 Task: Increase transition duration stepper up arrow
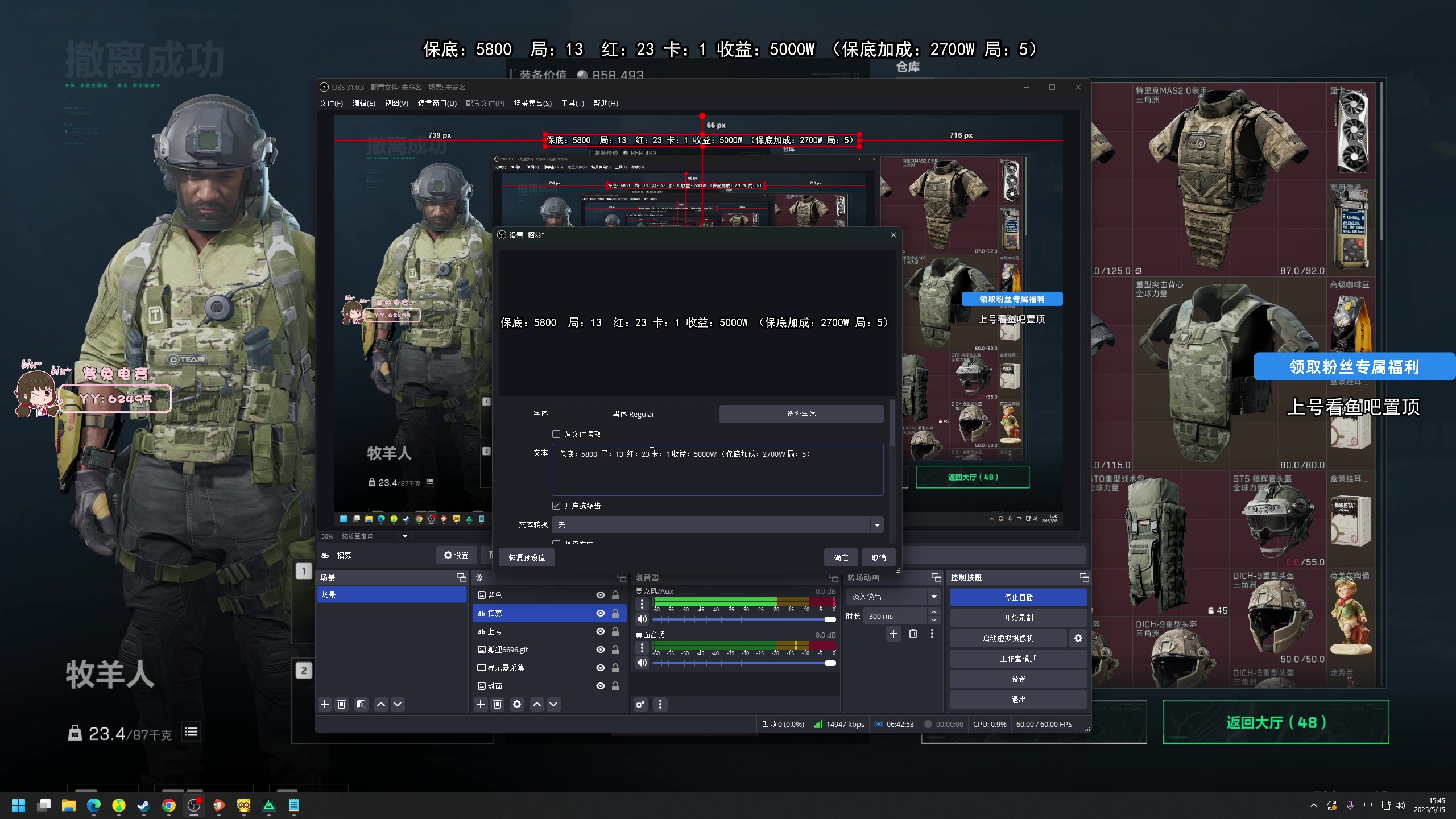(x=934, y=612)
